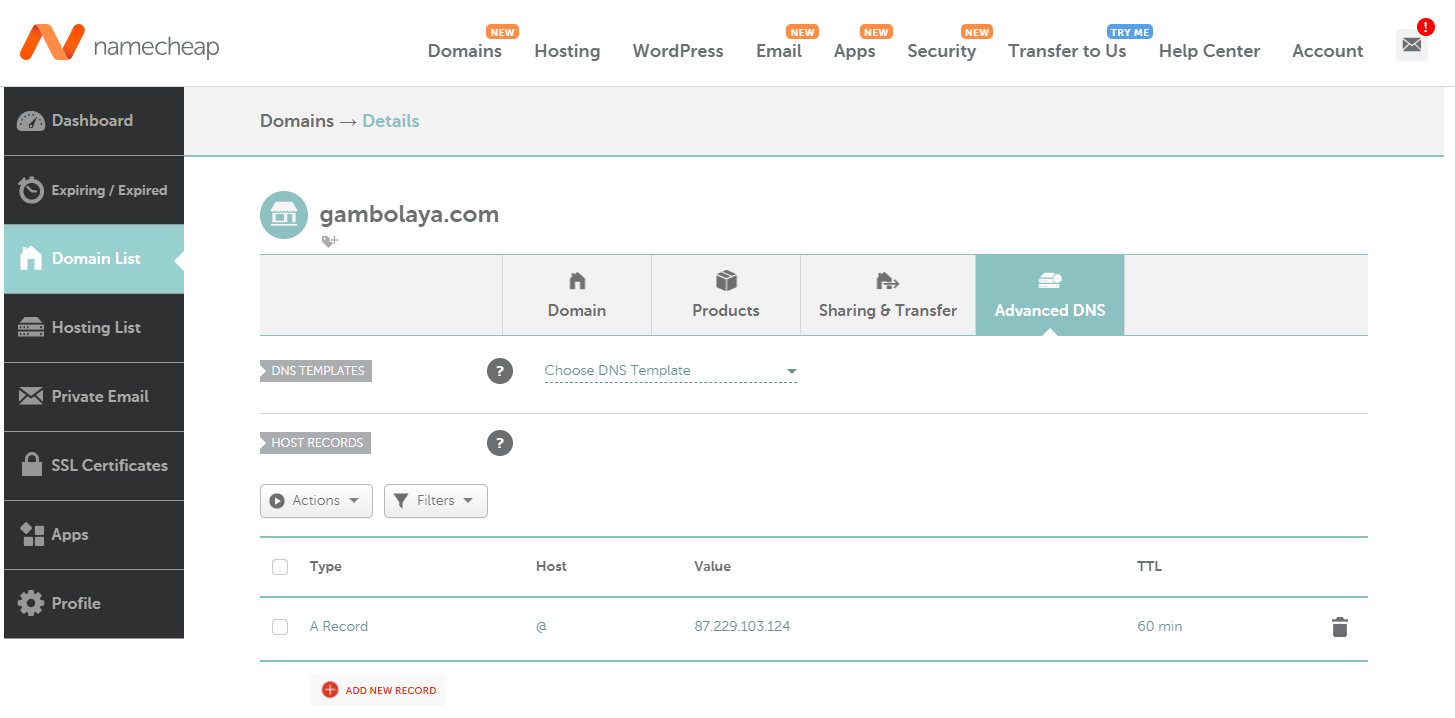Click the Host Records help question mark
1455x718 pixels.
(x=500, y=443)
